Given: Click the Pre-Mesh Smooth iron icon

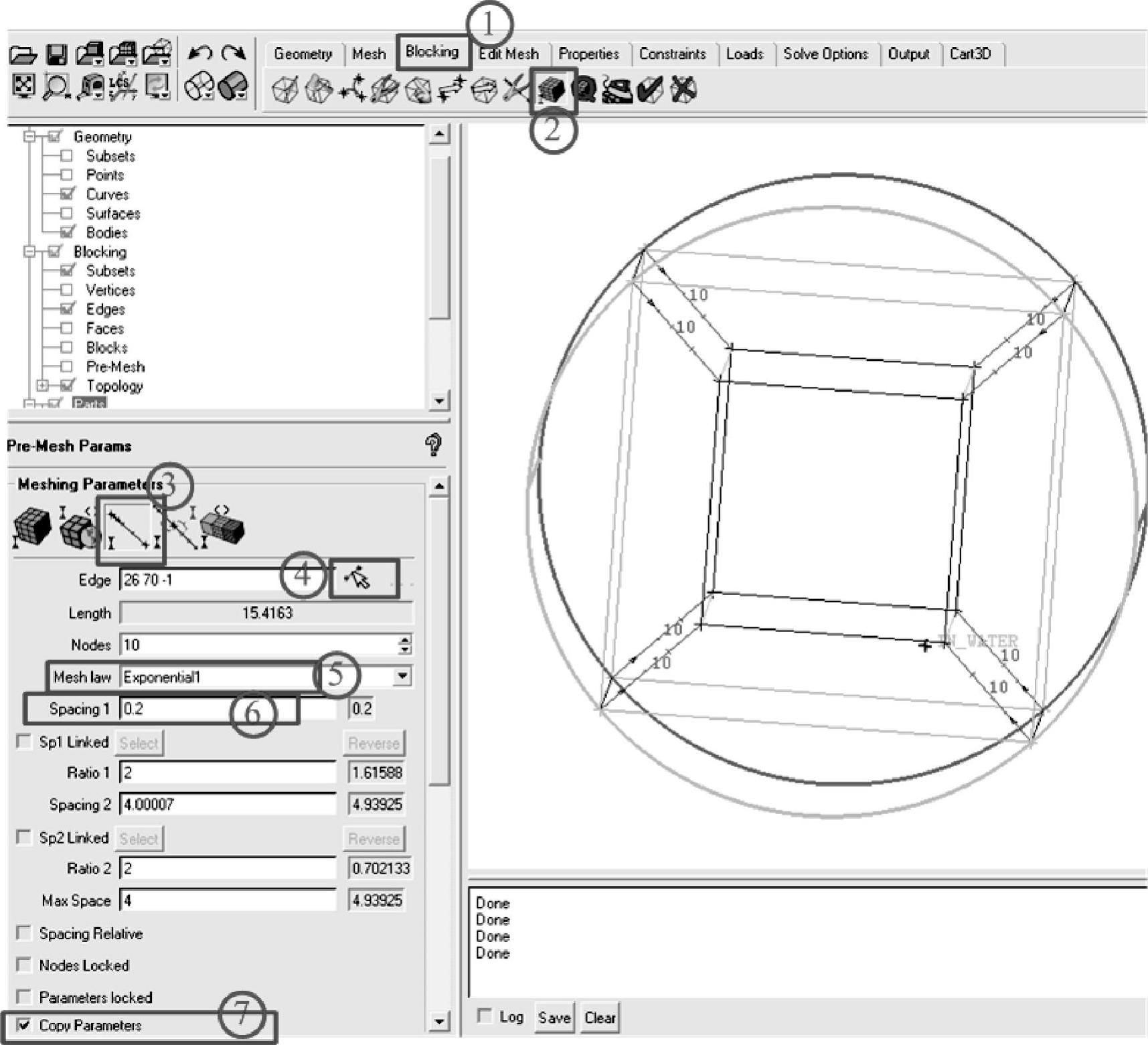Looking at the screenshot, I should 617,90.
